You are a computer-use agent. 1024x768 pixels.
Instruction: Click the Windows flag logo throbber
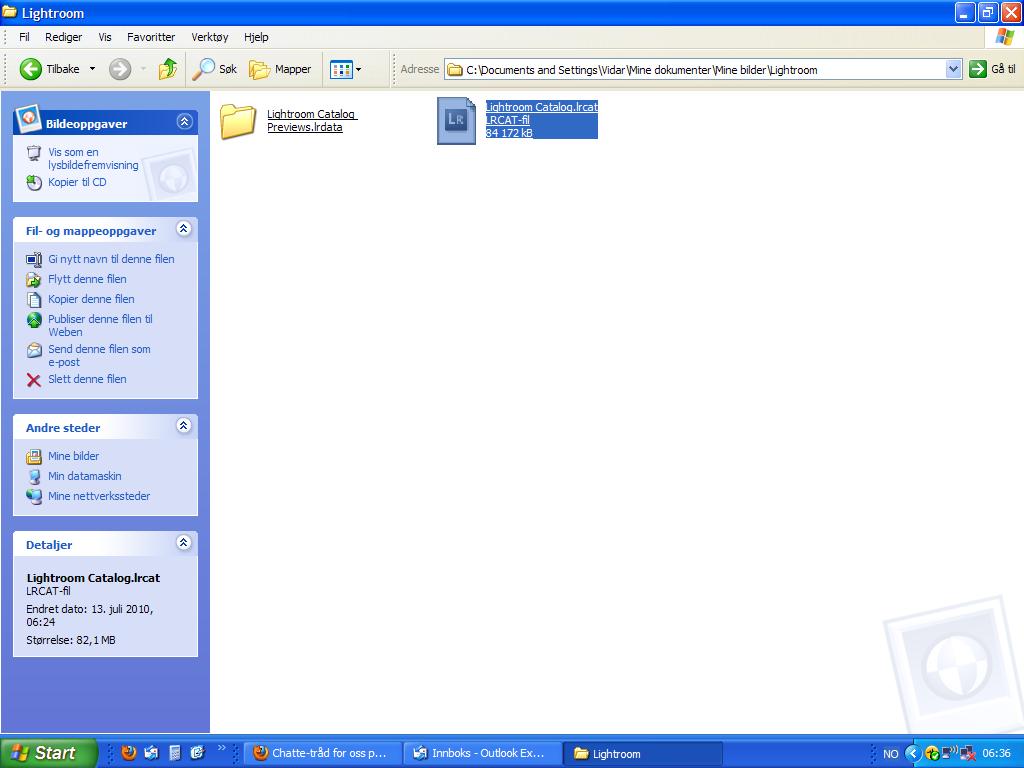(x=1004, y=37)
